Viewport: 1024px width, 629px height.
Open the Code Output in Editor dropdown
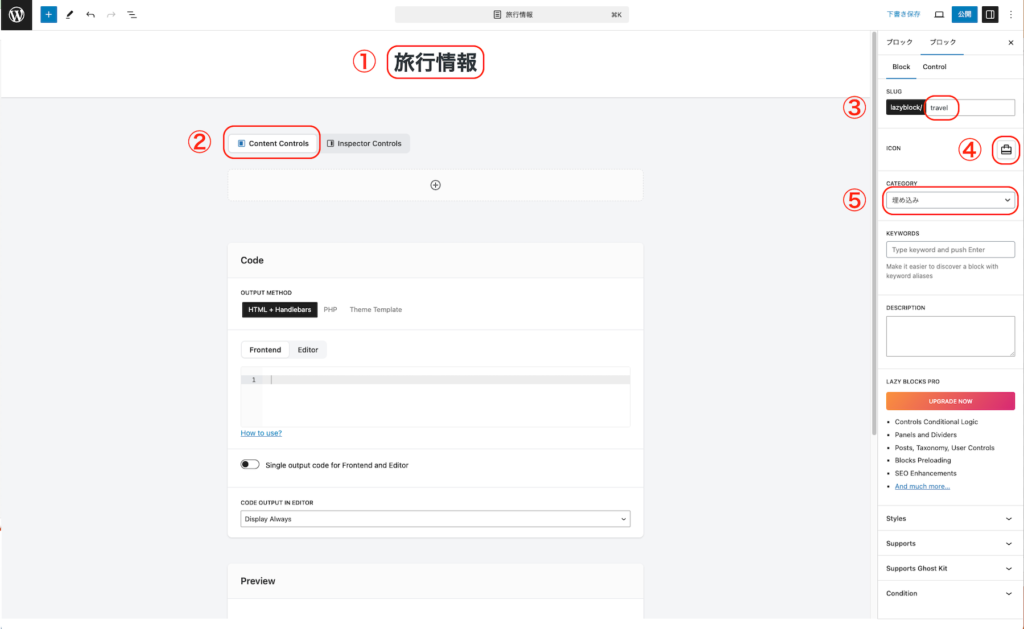435,519
